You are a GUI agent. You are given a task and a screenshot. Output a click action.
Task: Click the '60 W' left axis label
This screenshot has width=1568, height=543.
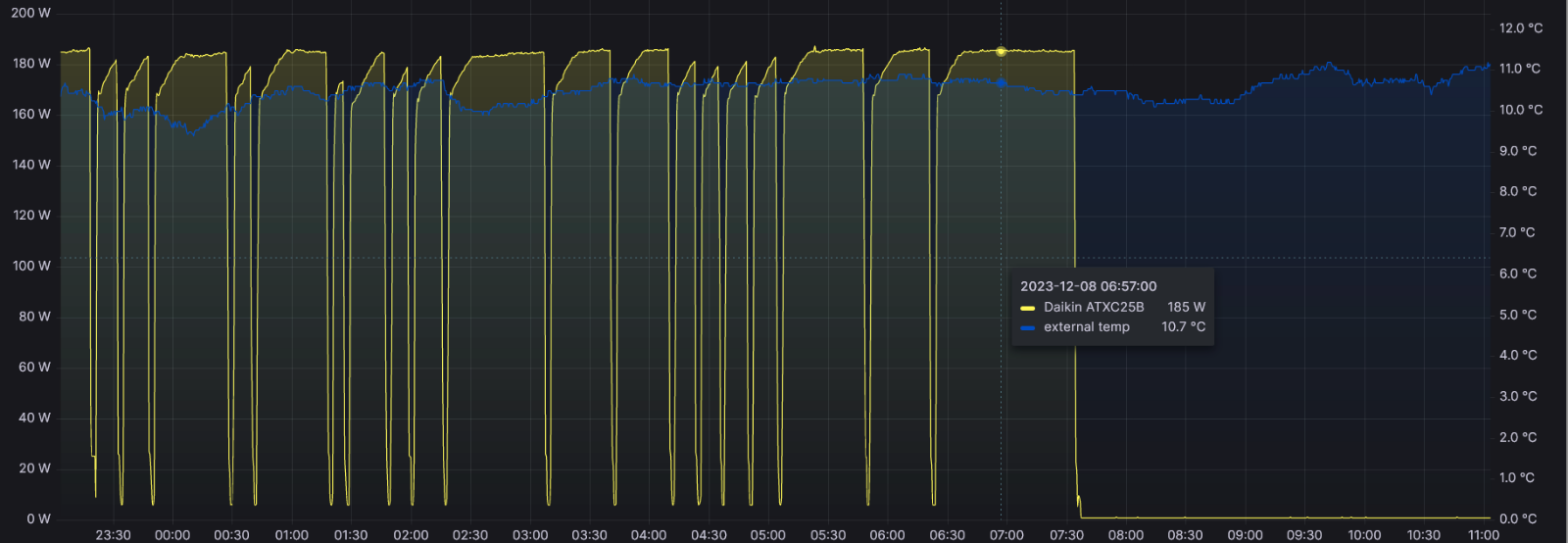pyautogui.click(x=34, y=367)
